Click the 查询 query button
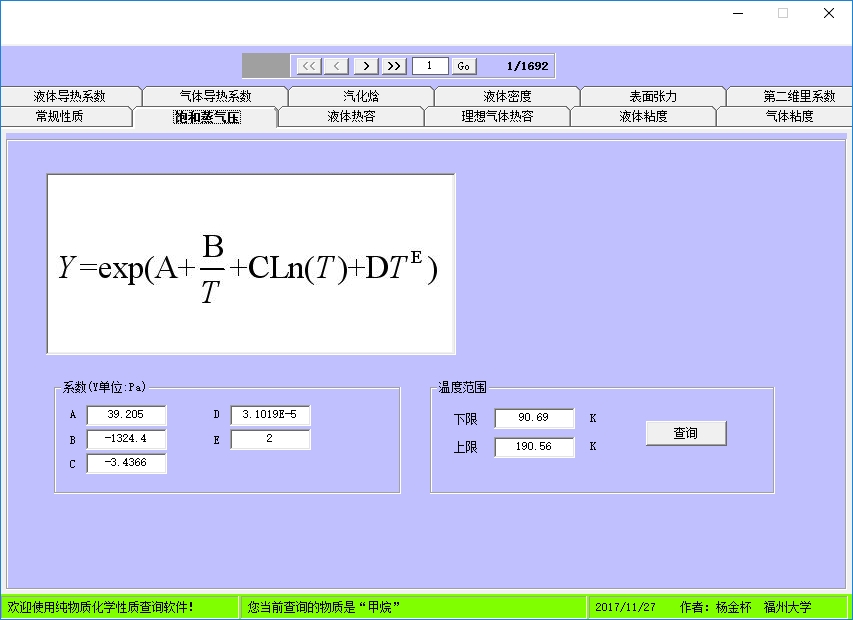This screenshot has width=853, height=620. [x=686, y=433]
